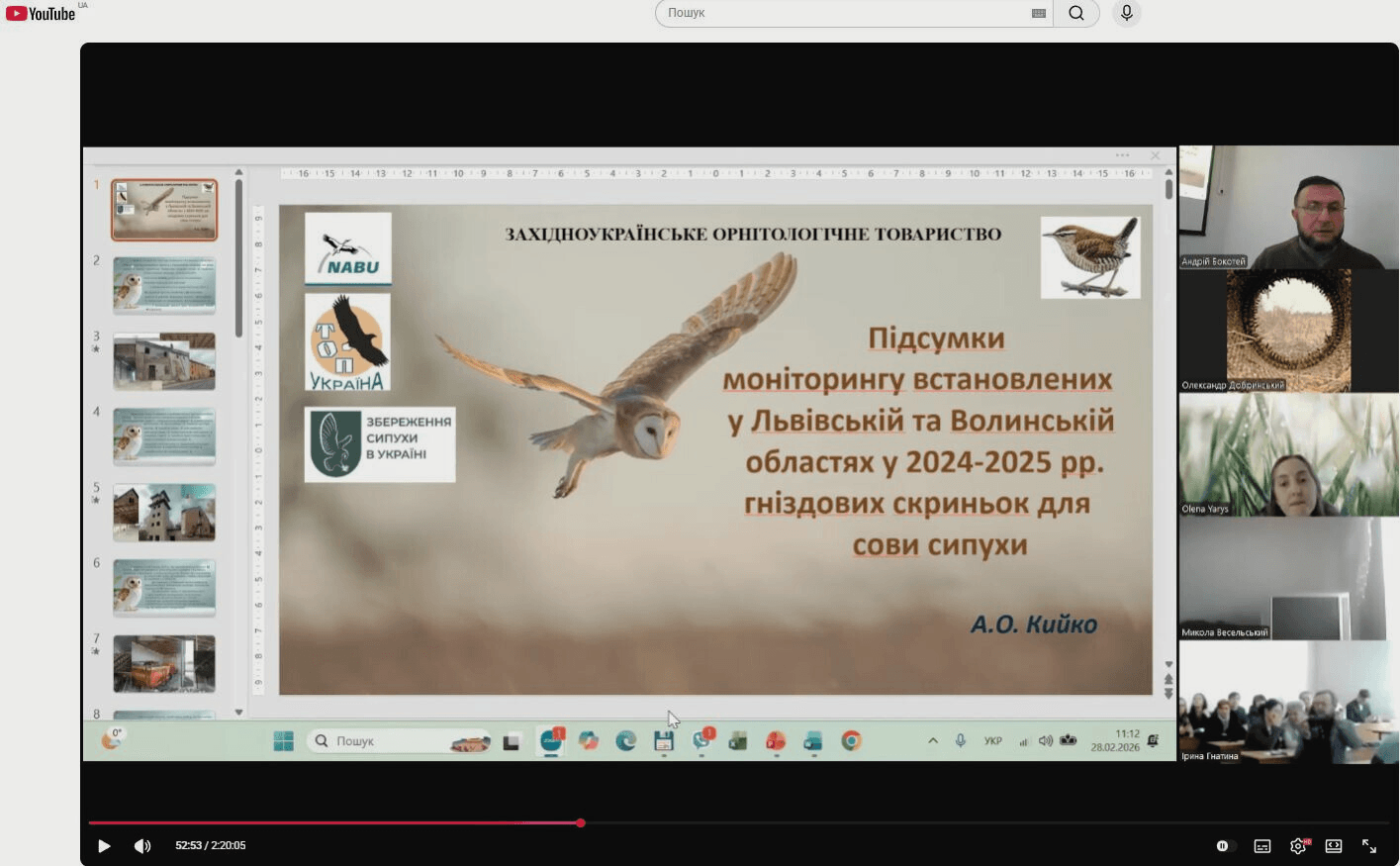
Task: Open the on-screen keyboard in search box
Action: coord(1038,14)
